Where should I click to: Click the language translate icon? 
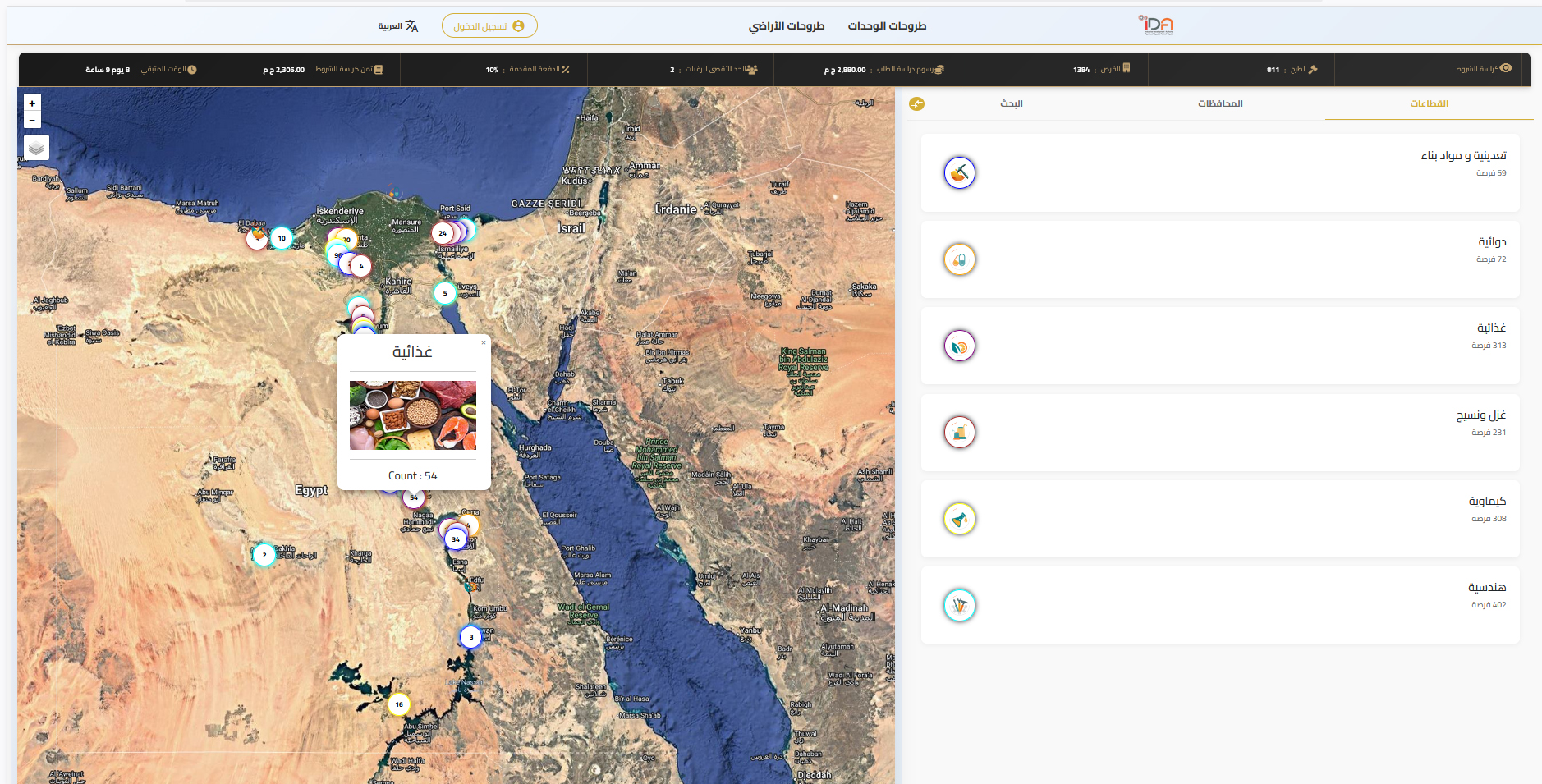click(x=412, y=26)
